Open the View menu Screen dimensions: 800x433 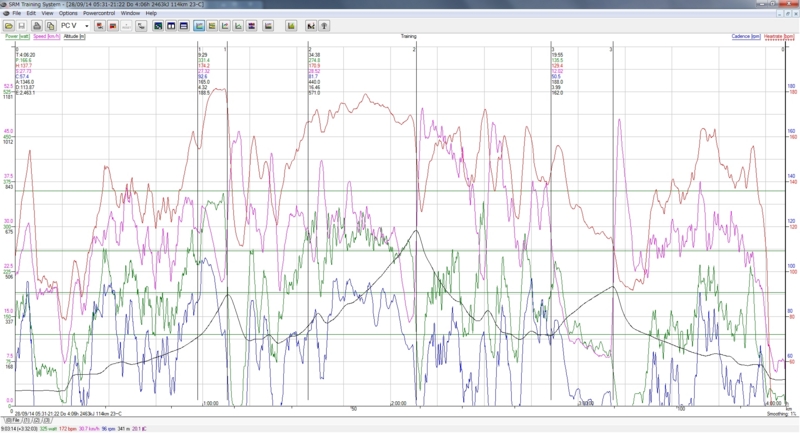[x=47, y=13]
